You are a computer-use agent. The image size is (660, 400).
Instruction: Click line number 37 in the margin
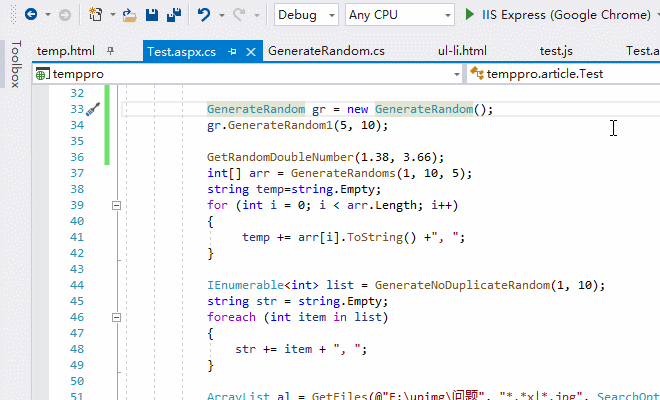pyautogui.click(x=77, y=173)
